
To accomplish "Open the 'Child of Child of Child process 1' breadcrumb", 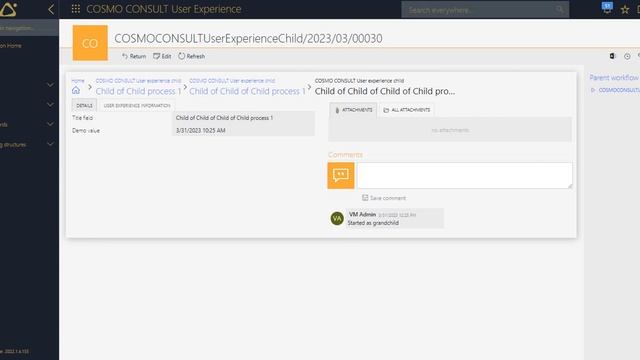I will point(247,91).
